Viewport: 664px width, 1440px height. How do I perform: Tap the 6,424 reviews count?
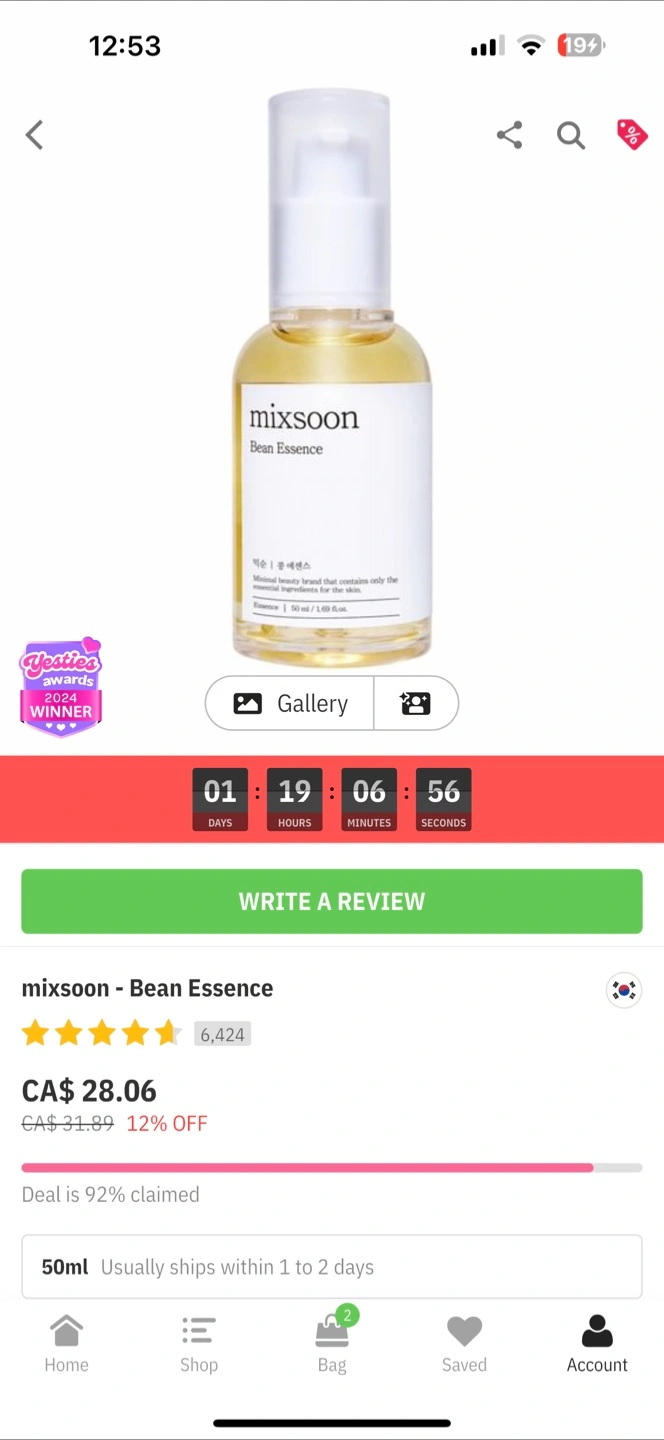222,1034
